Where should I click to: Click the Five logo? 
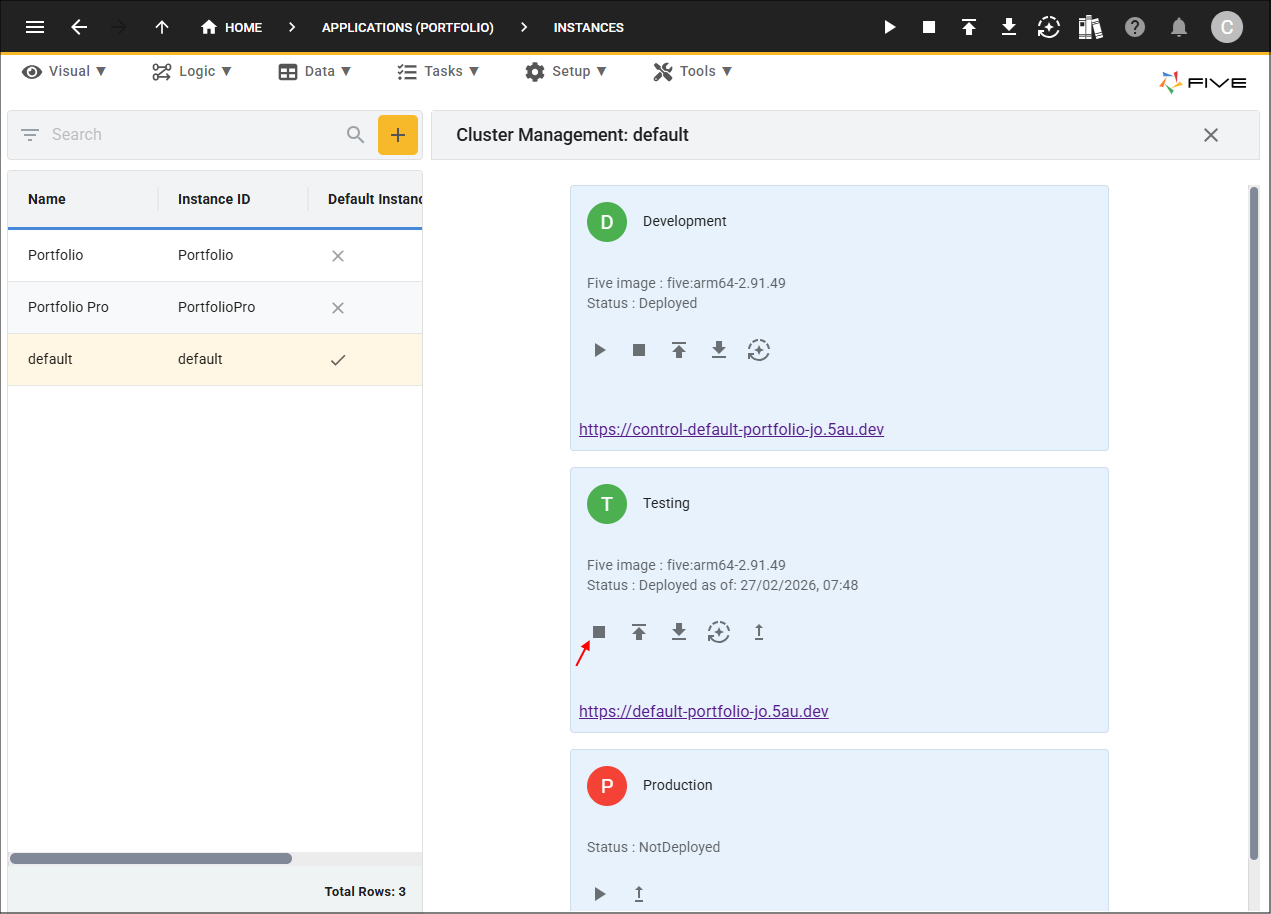(1203, 83)
